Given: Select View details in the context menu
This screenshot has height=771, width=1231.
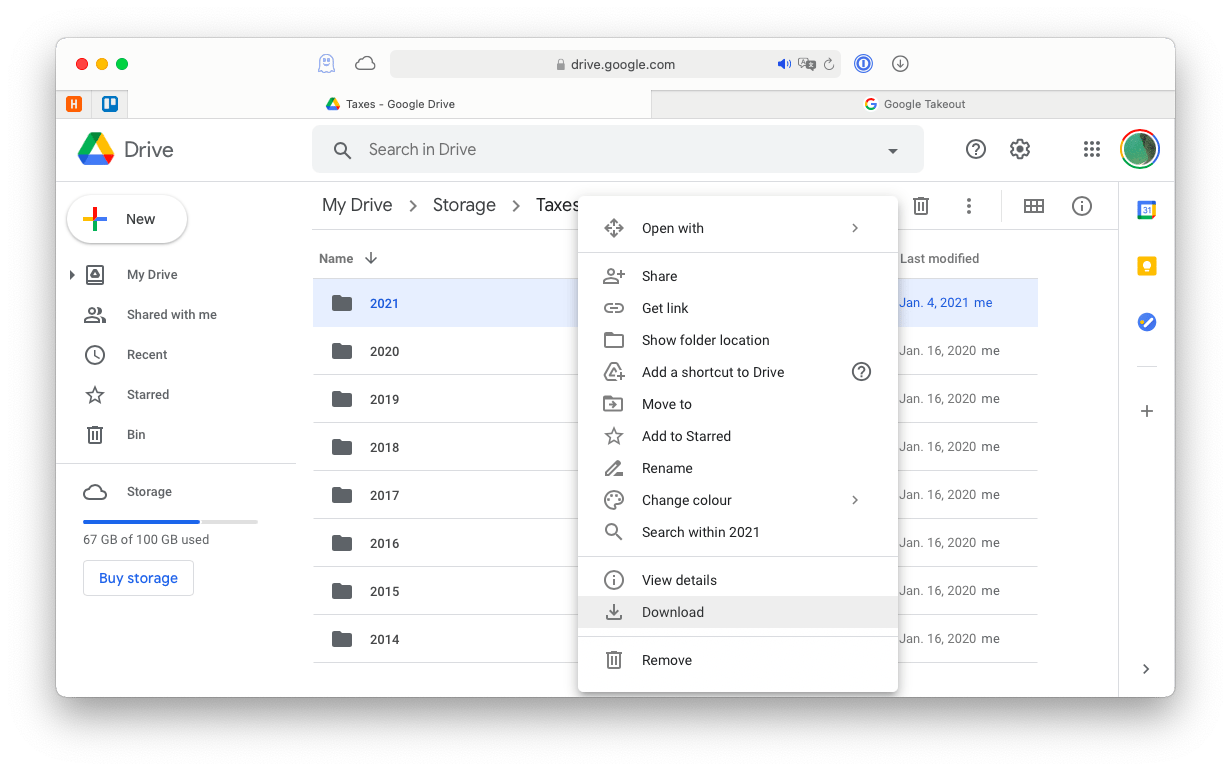Looking at the screenshot, I should (738, 580).
